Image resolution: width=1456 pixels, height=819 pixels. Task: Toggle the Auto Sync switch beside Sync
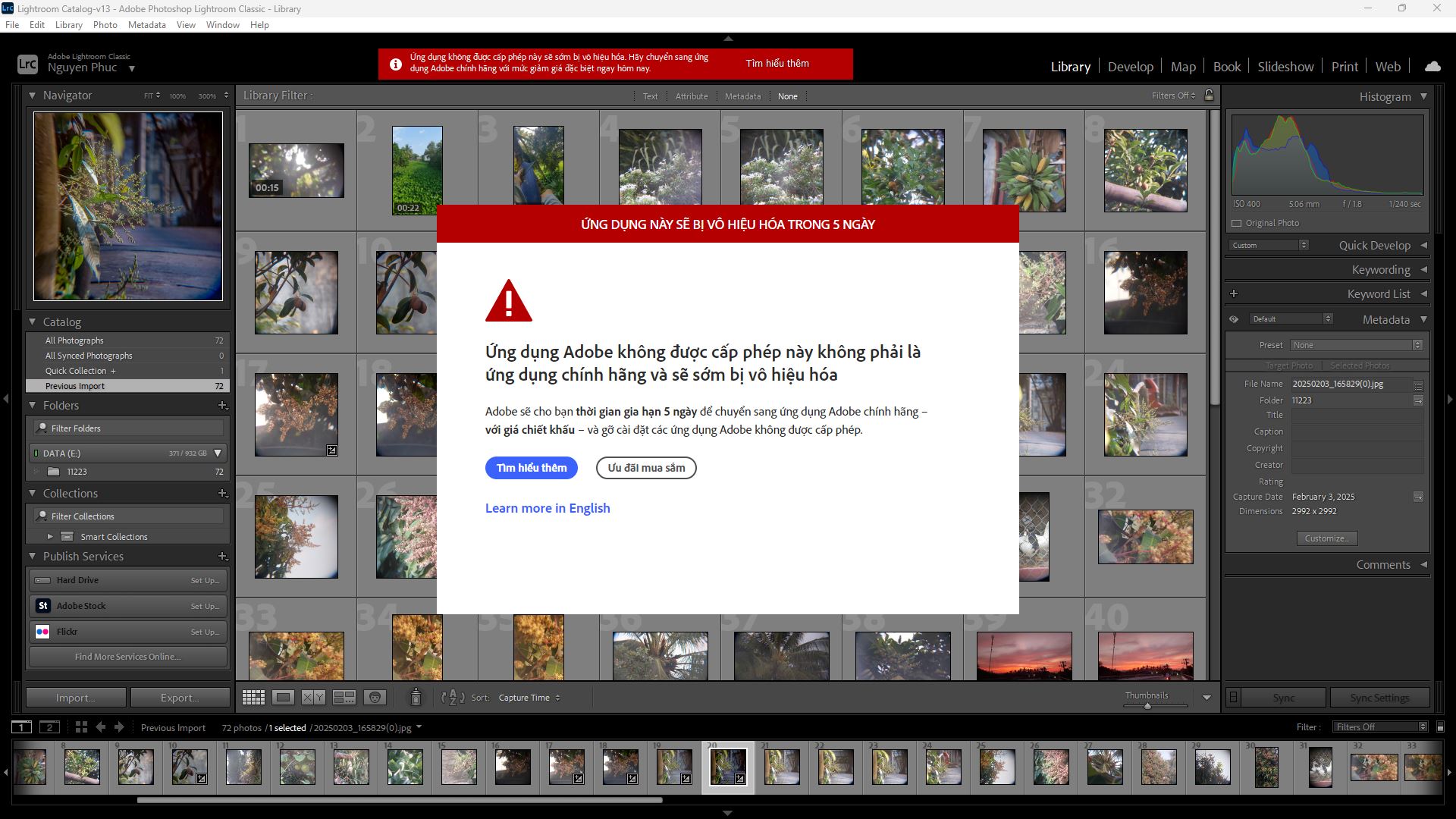point(1234,698)
